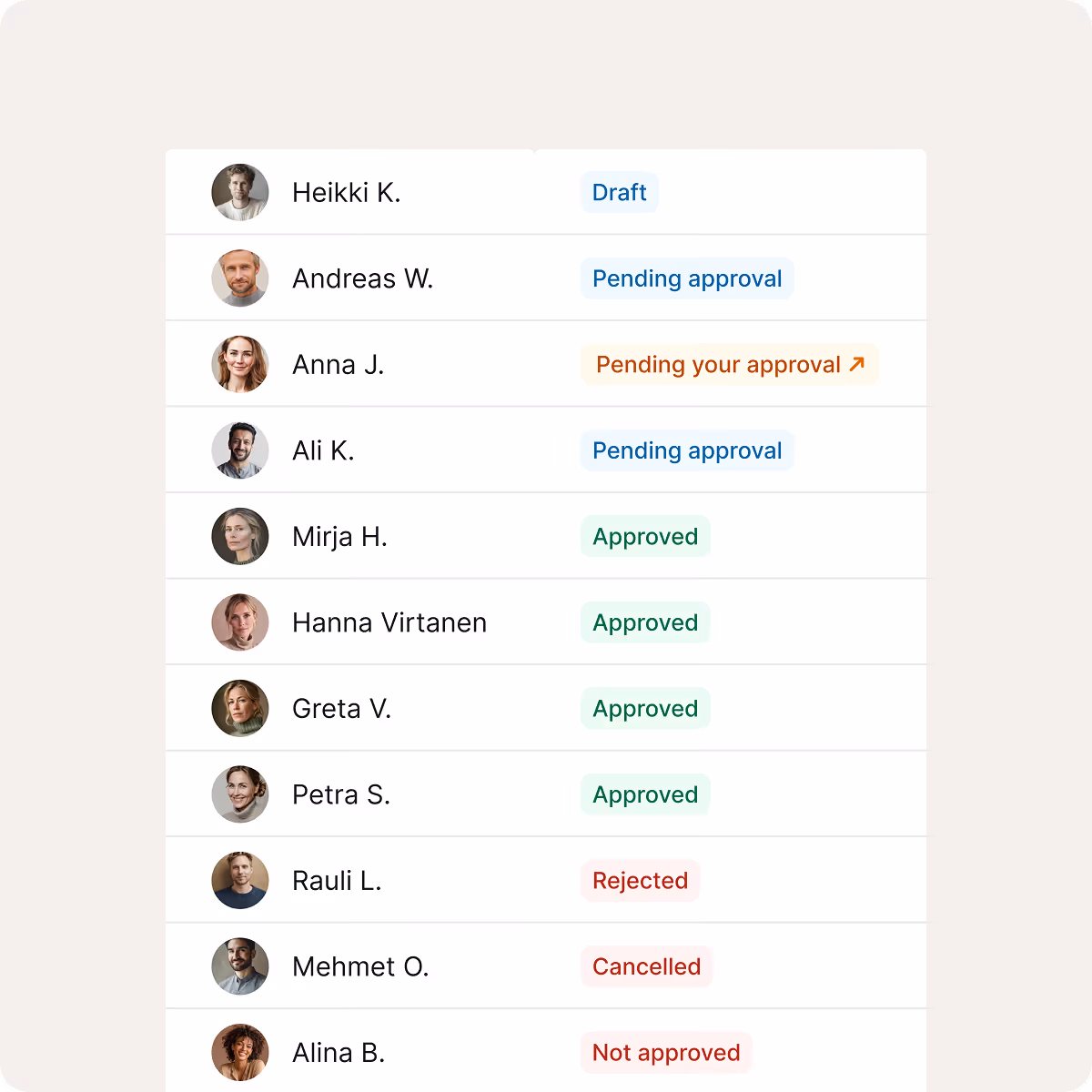The height and width of the screenshot is (1092, 1092).
Task: Click Mirja H.'s avatar thumbnail
Action: [x=240, y=536]
